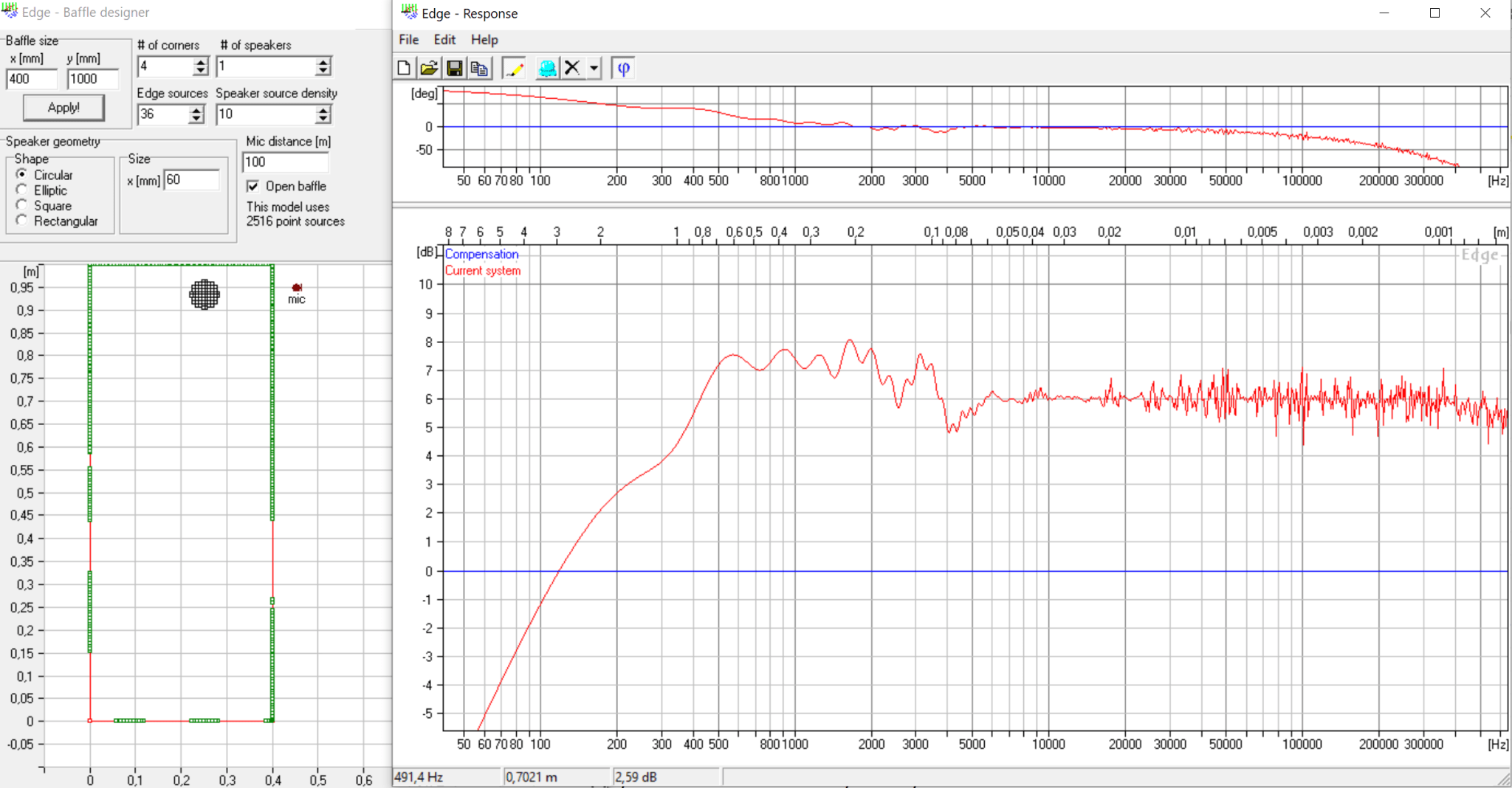
Task: Minimize the Edge - Response window
Action: [x=1384, y=13]
